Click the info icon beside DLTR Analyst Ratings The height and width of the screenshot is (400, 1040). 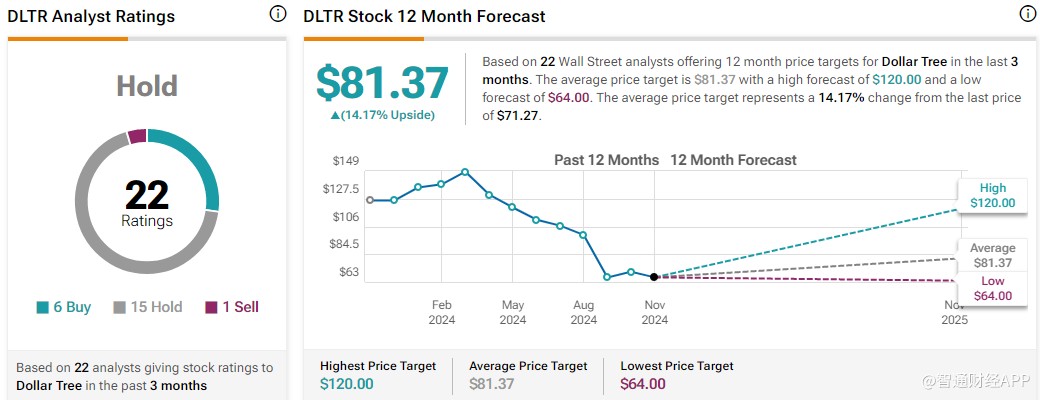(x=277, y=15)
